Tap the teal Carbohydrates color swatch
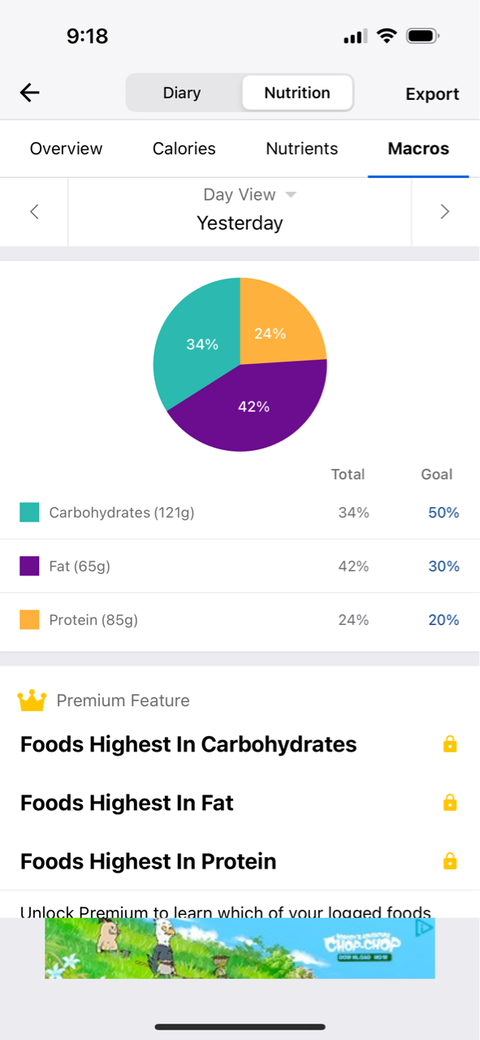The image size is (480, 1040). (x=29, y=513)
